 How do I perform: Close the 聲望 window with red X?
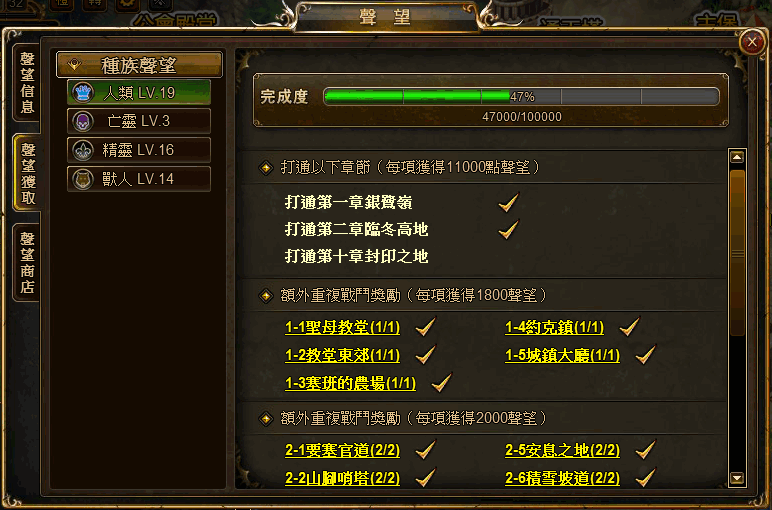752,42
